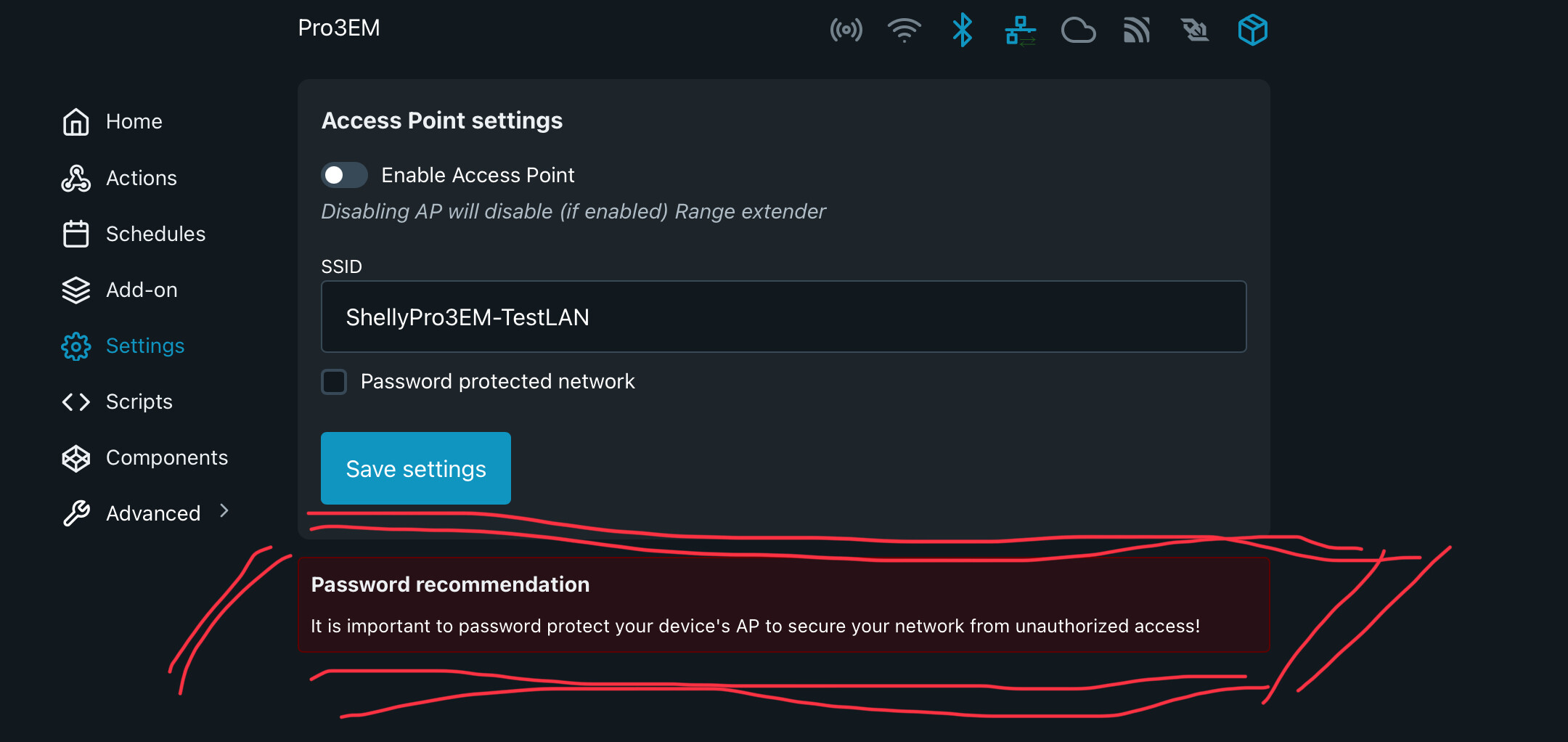This screenshot has height=742, width=1568.
Task: Click the SSID input field
Action: pos(784,317)
